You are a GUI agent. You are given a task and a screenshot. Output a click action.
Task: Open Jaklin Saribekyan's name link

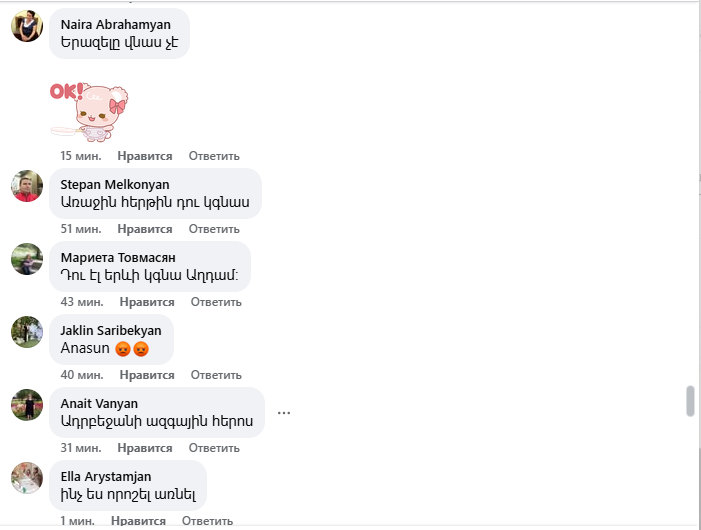pos(111,331)
